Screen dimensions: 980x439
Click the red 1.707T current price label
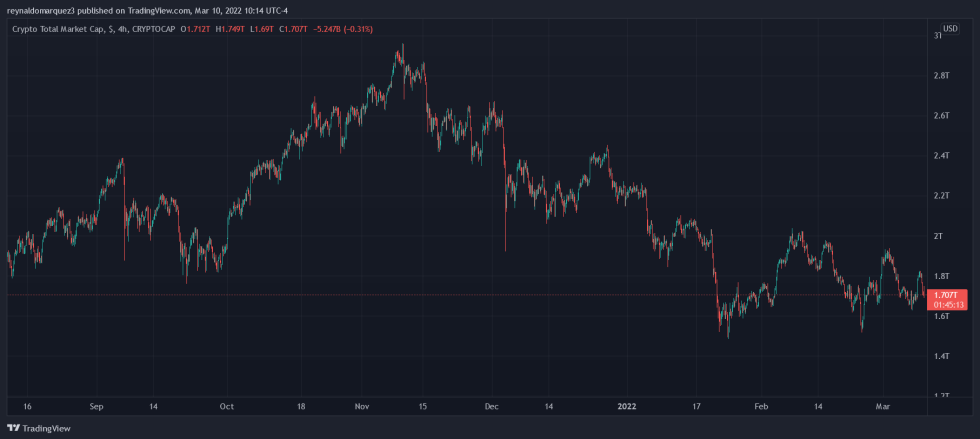pyautogui.click(x=945, y=295)
